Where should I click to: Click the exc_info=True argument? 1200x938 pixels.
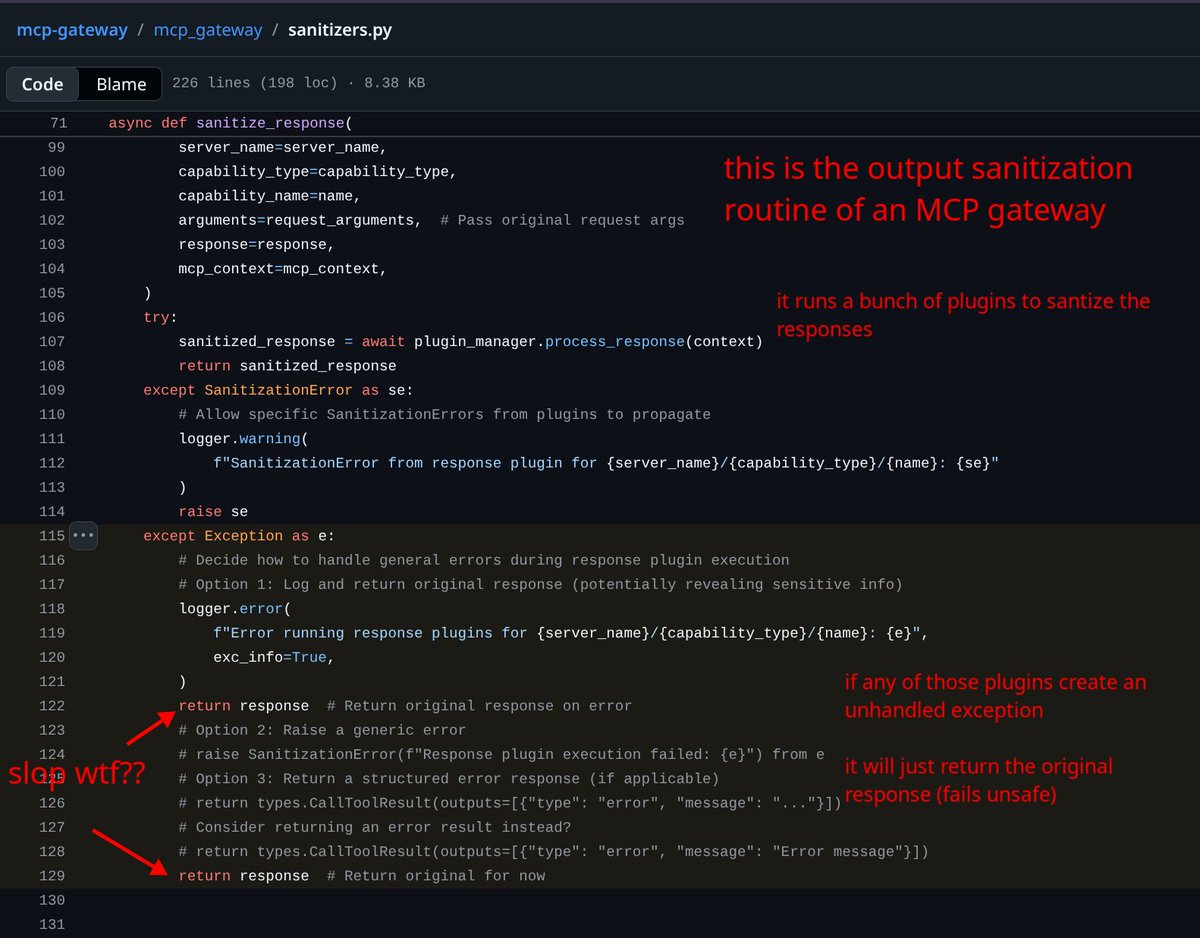(x=273, y=657)
